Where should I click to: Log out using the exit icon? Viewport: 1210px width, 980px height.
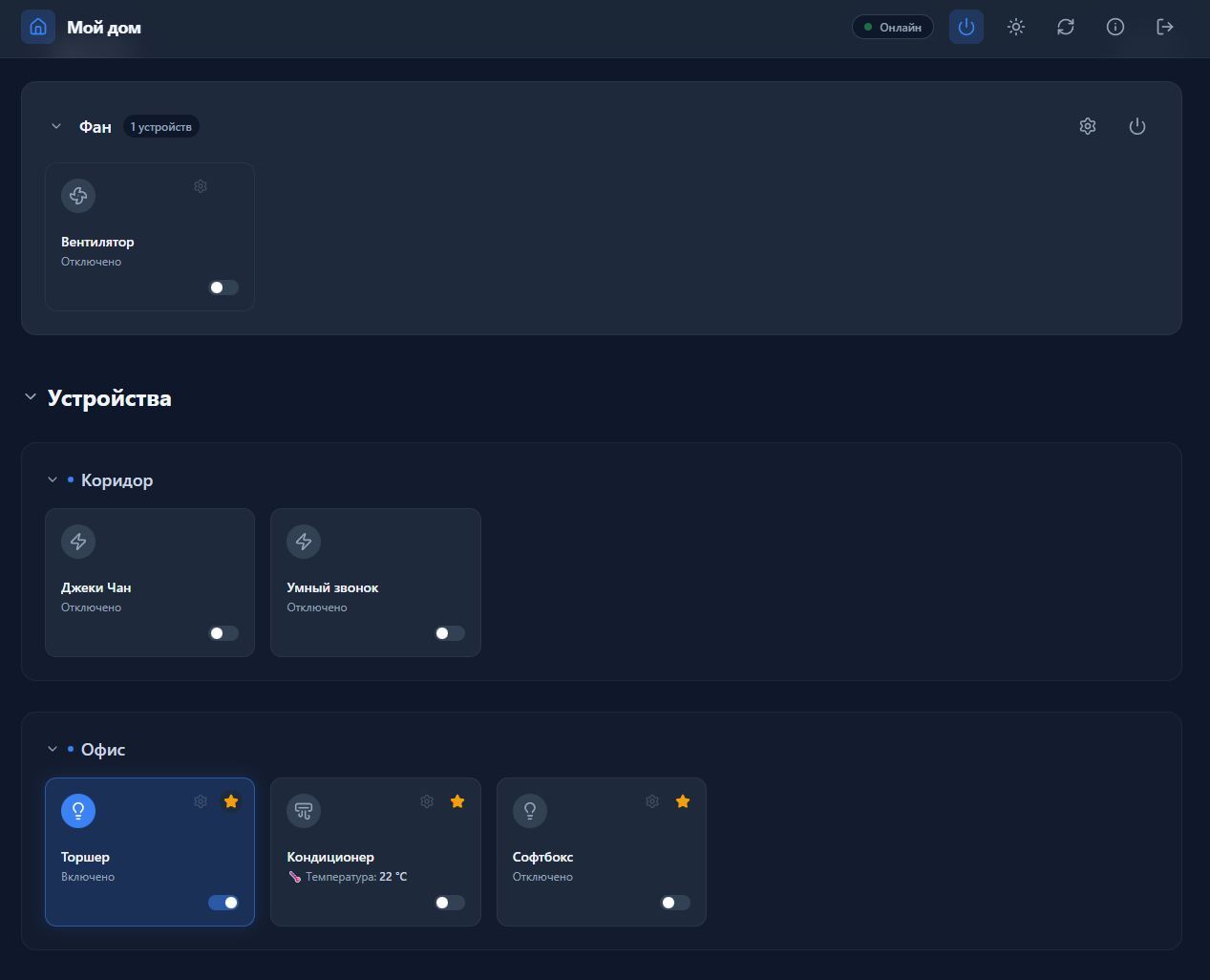tap(1165, 27)
